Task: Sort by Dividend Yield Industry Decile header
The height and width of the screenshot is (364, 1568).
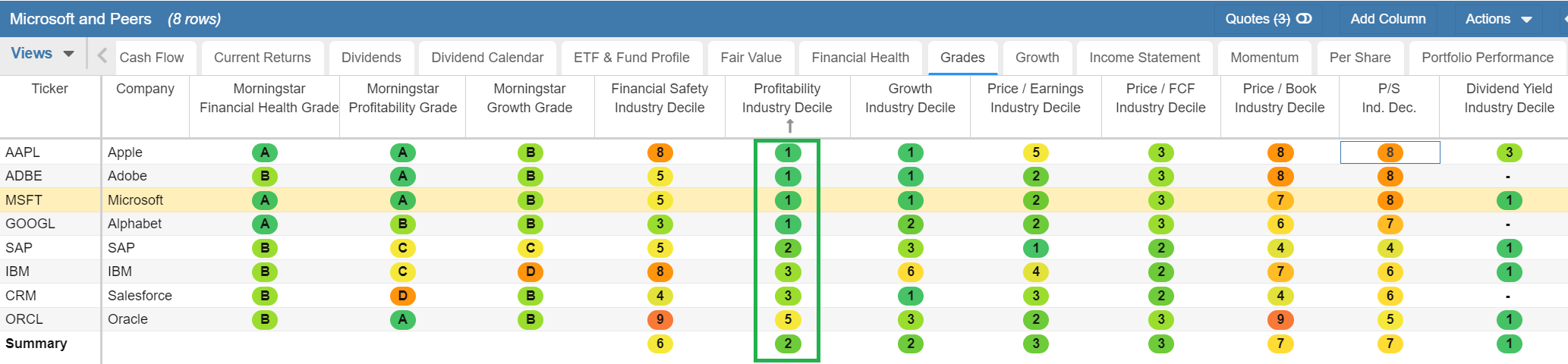Action: (x=1509, y=98)
